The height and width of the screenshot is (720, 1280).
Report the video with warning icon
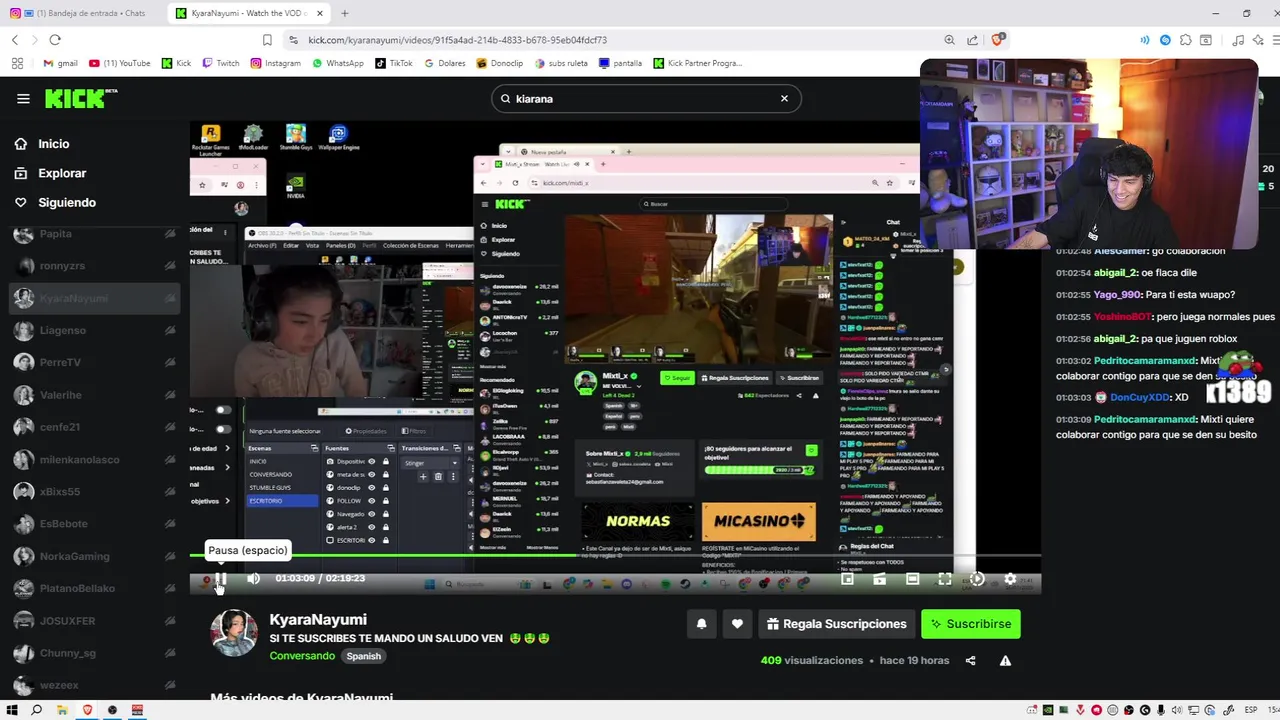point(1005,660)
